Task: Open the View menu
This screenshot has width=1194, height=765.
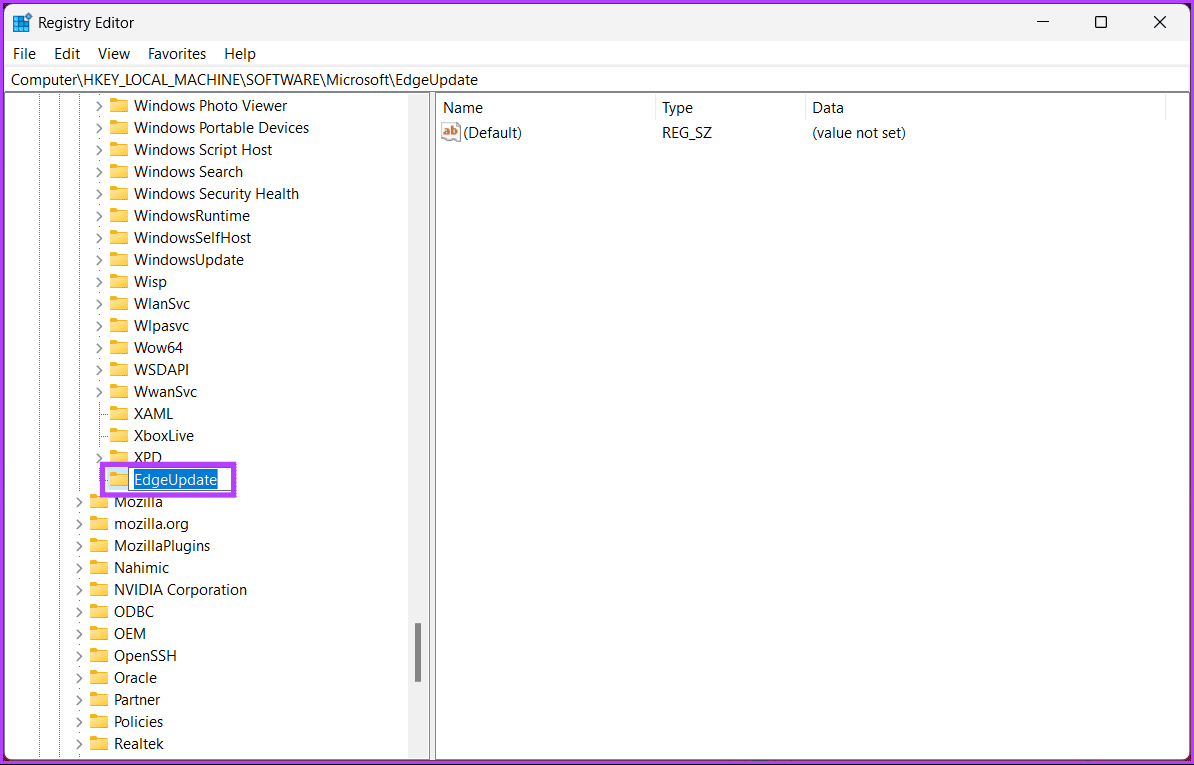Action: tap(113, 54)
